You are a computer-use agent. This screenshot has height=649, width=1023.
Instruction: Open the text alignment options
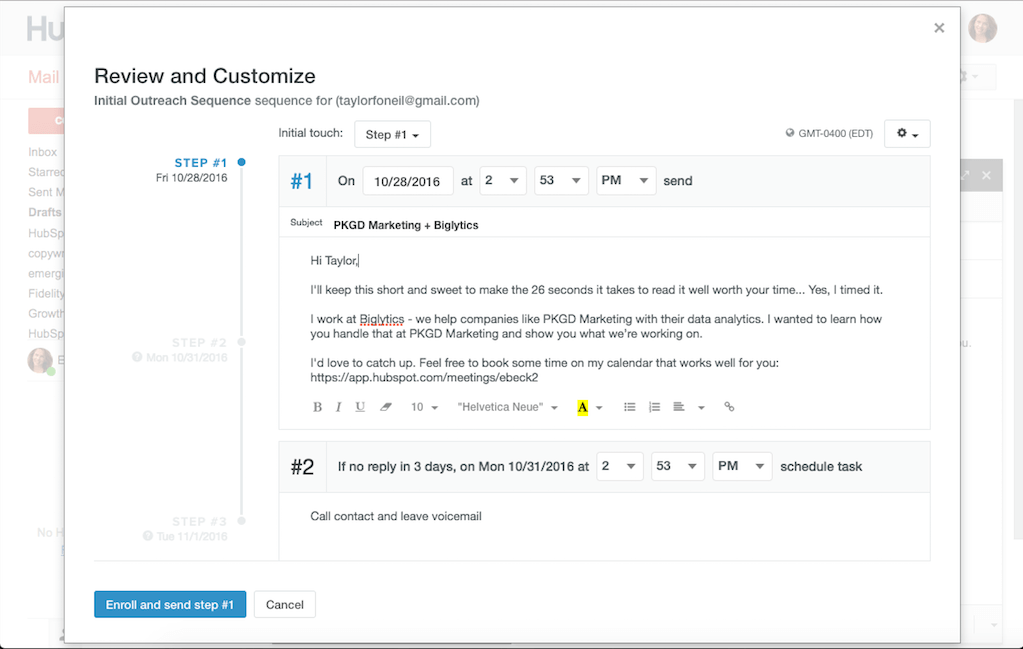pyautogui.click(x=681, y=407)
